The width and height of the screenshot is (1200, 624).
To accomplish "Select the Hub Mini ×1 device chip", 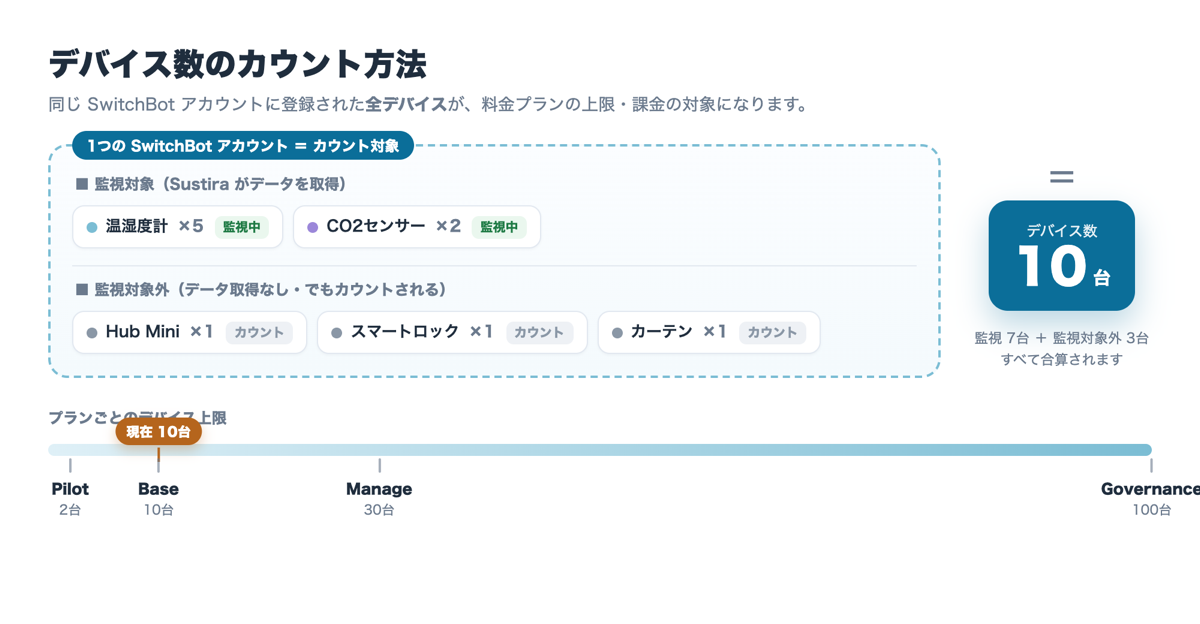I will [x=190, y=332].
